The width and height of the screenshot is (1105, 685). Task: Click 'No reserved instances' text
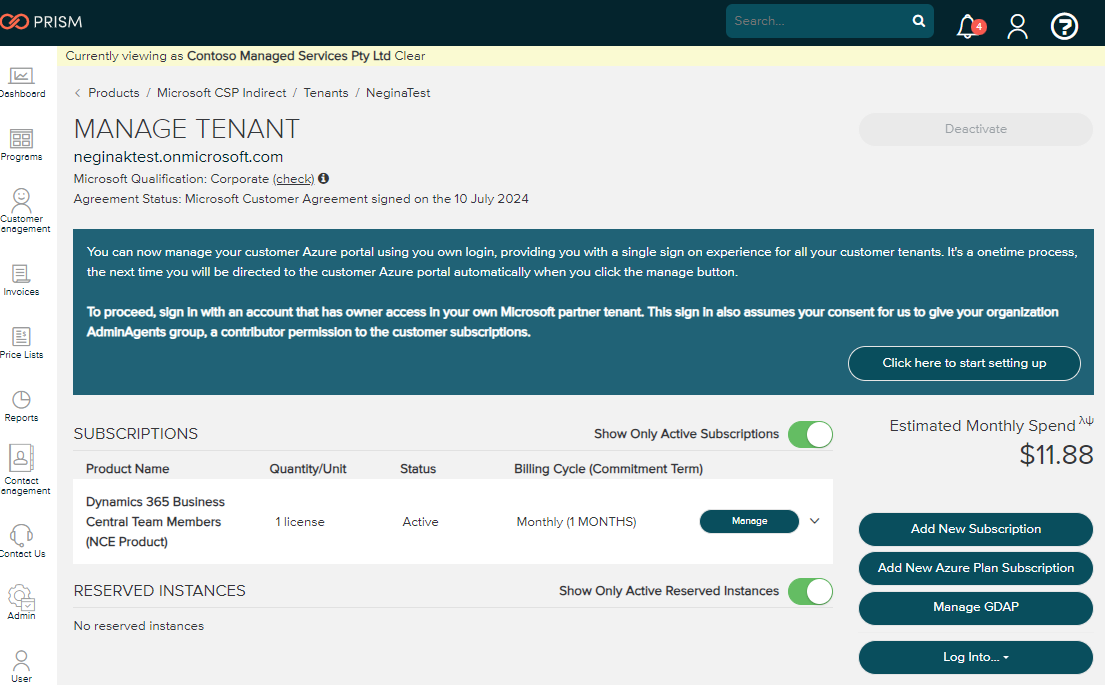(x=139, y=626)
